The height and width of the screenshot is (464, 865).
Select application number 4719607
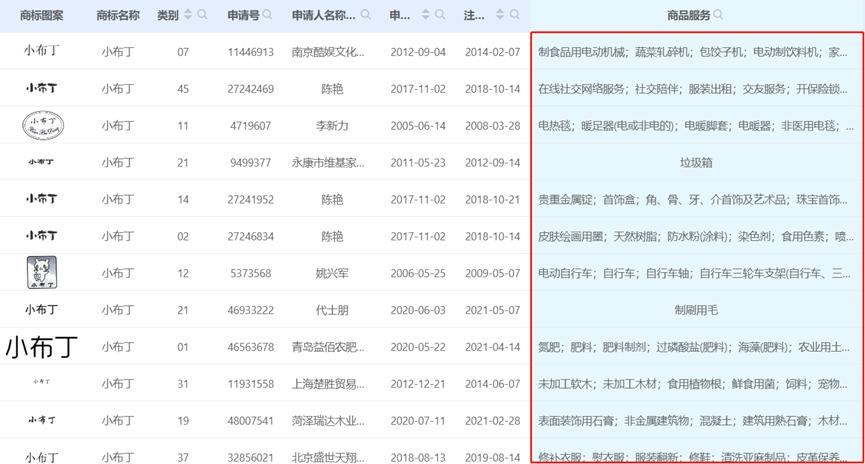(250, 126)
